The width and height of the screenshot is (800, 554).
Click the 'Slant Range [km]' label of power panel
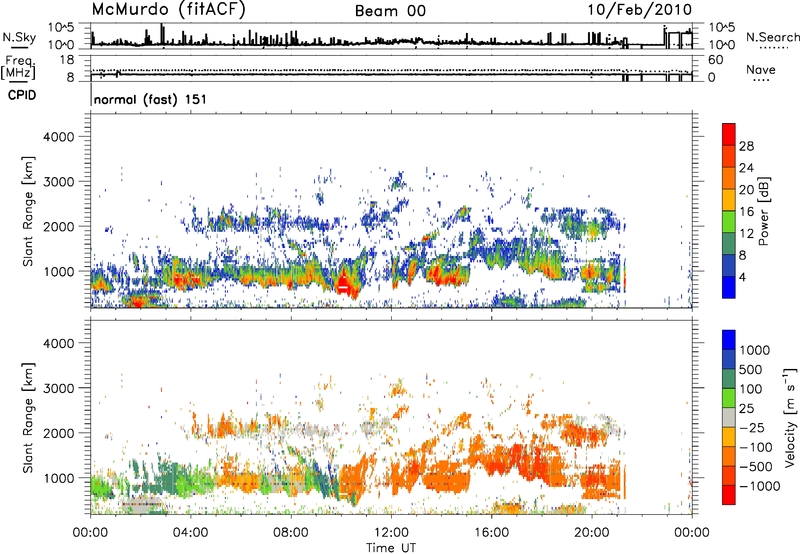pyautogui.click(x=28, y=211)
